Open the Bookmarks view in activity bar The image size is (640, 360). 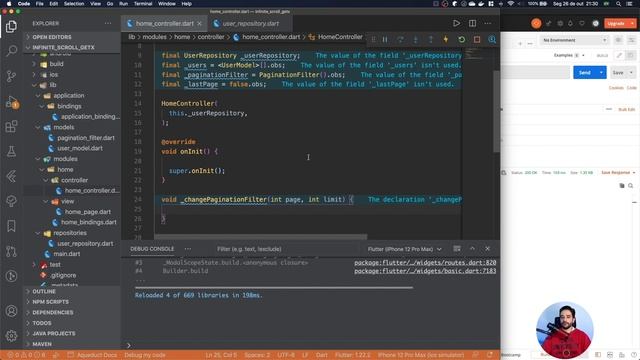click(x=11, y=226)
